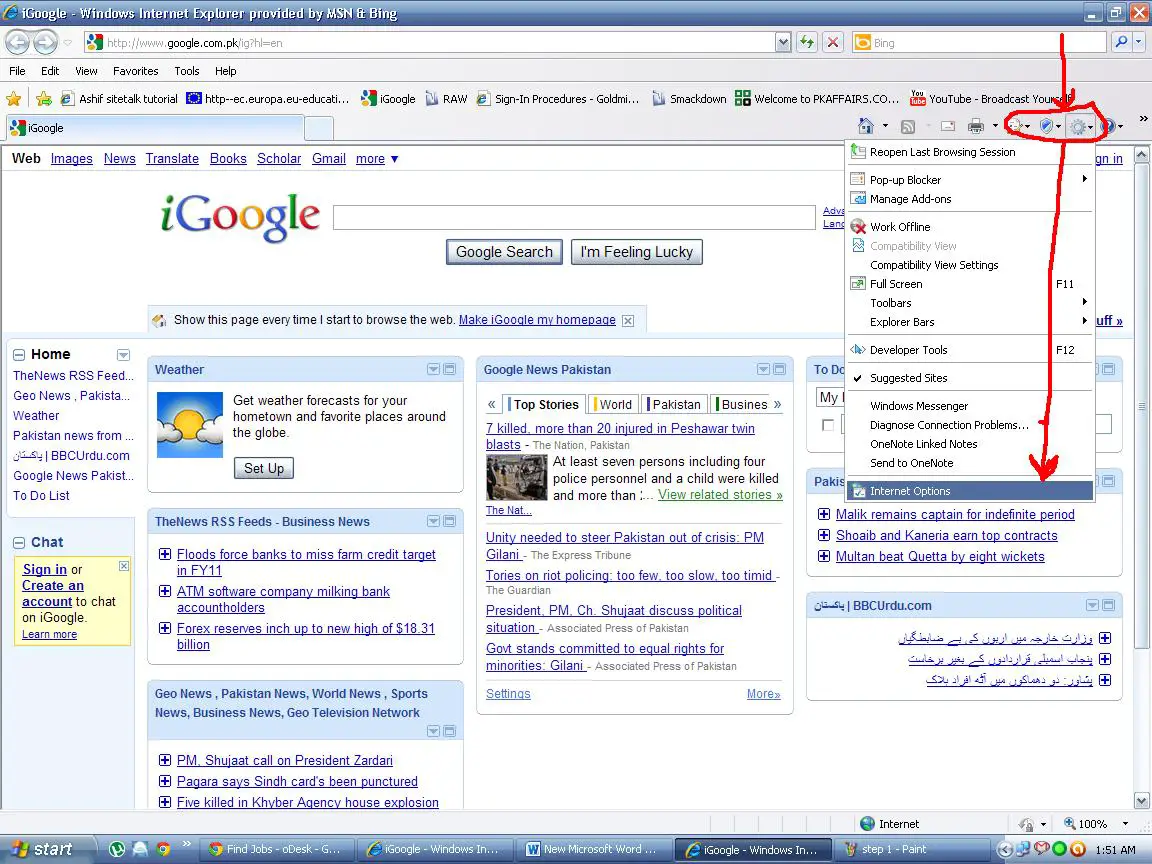Select Internet Options from Tools menu
1152x864 pixels.
point(970,491)
